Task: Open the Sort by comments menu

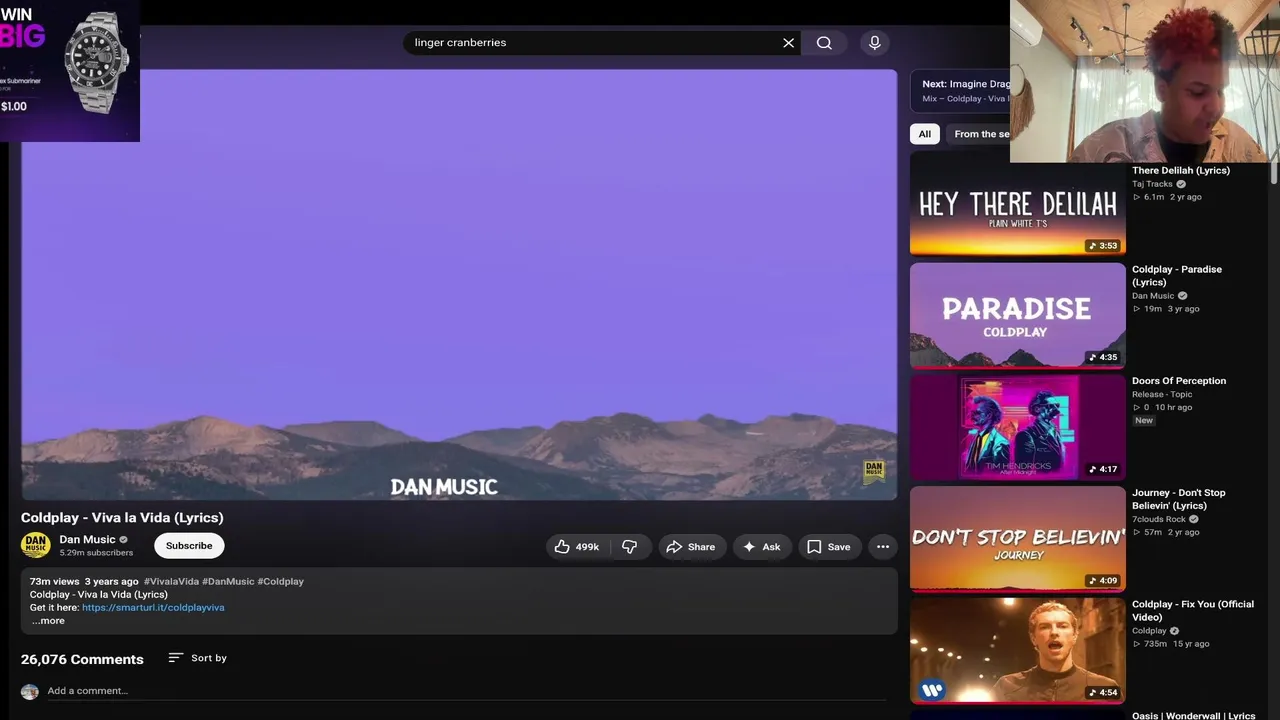Action: click(x=198, y=658)
